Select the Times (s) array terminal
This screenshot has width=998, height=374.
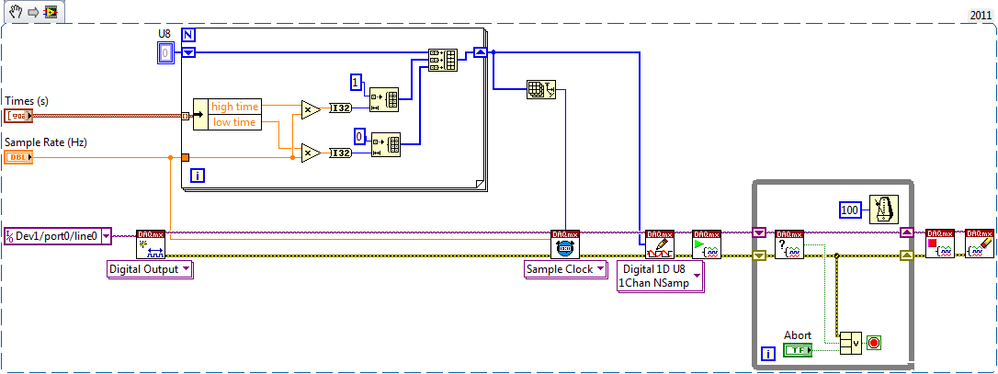(x=18, y=116)
